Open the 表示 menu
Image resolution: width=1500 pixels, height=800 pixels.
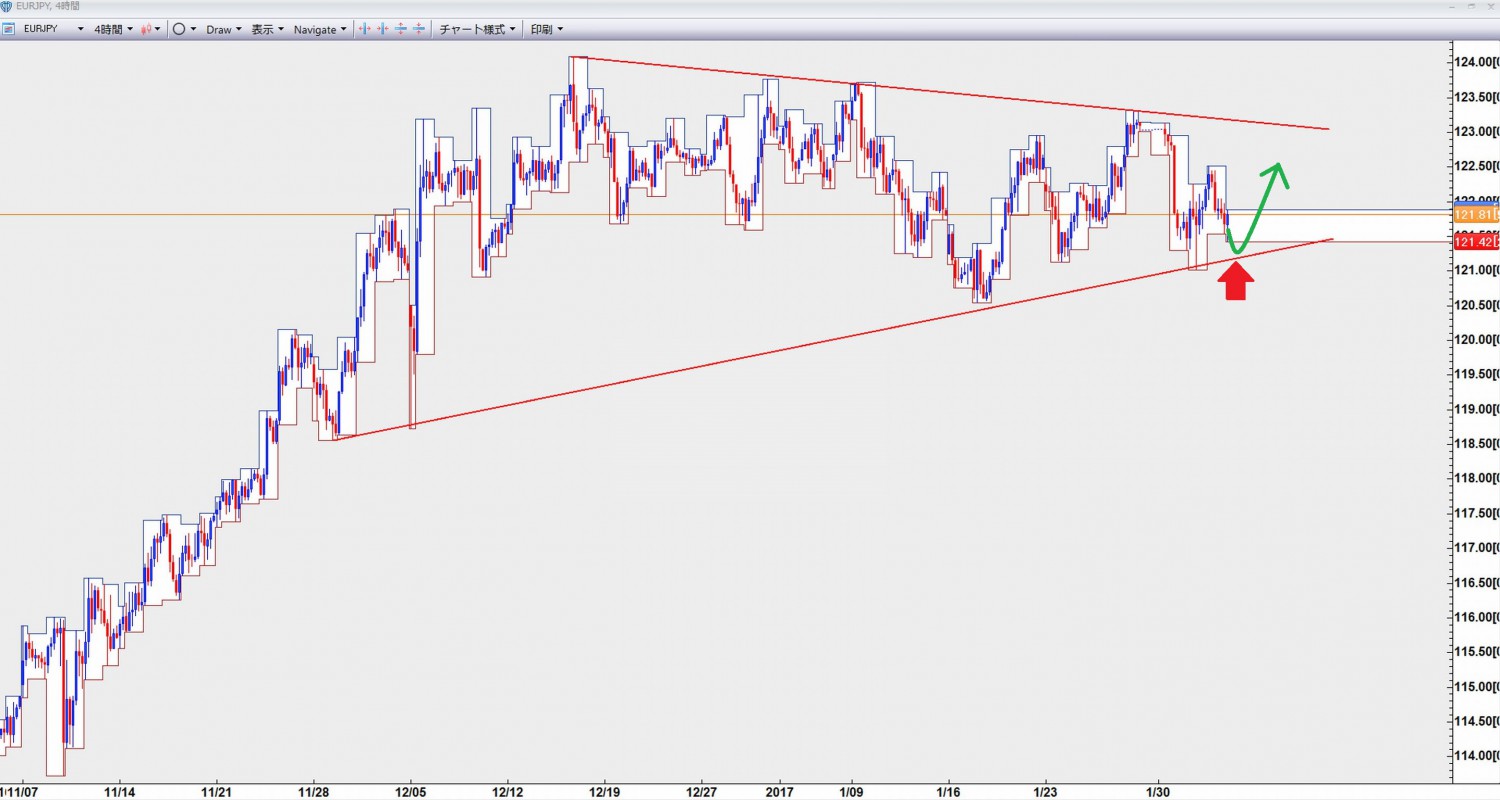(x=267, y=29)
